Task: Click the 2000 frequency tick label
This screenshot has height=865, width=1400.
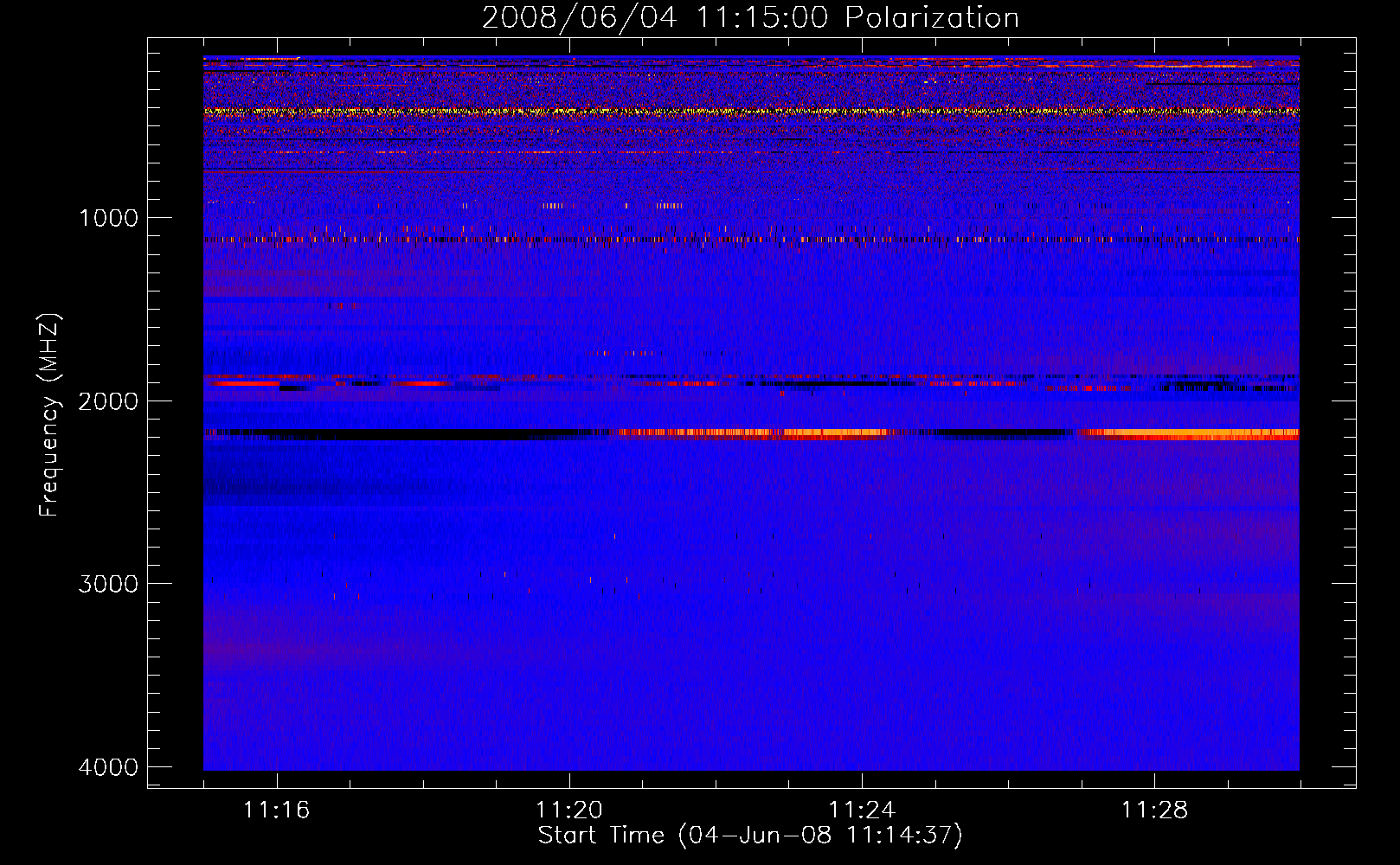Action: (109, 401)
